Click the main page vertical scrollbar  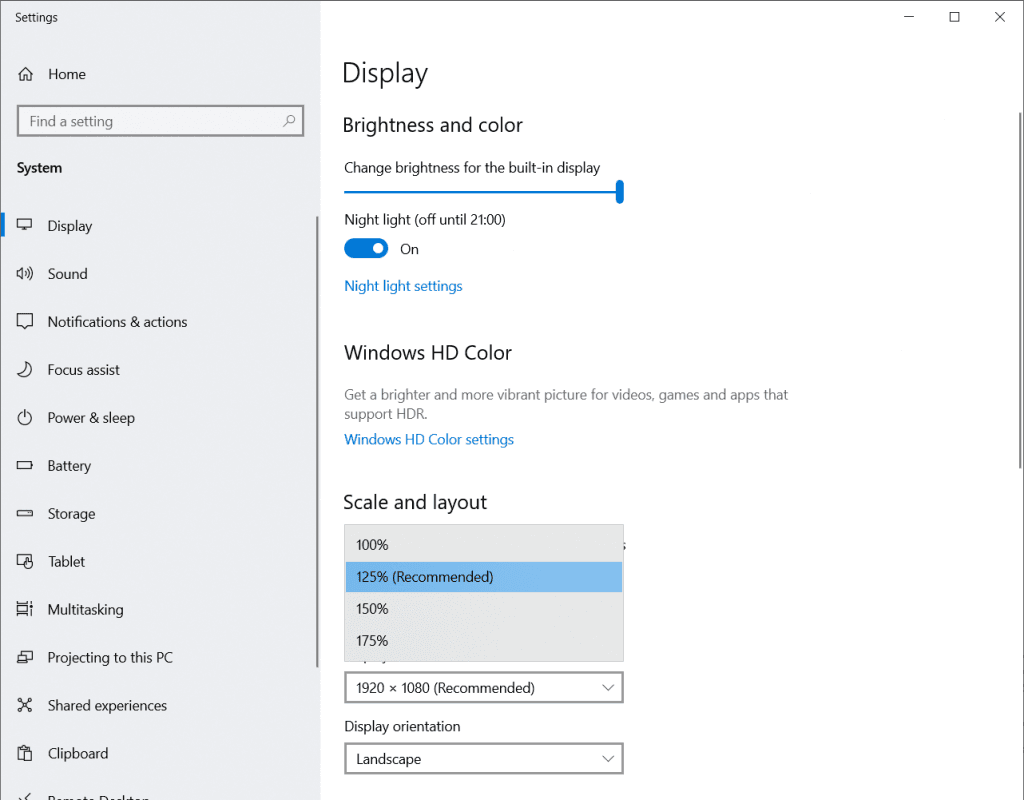point(1020,291)
